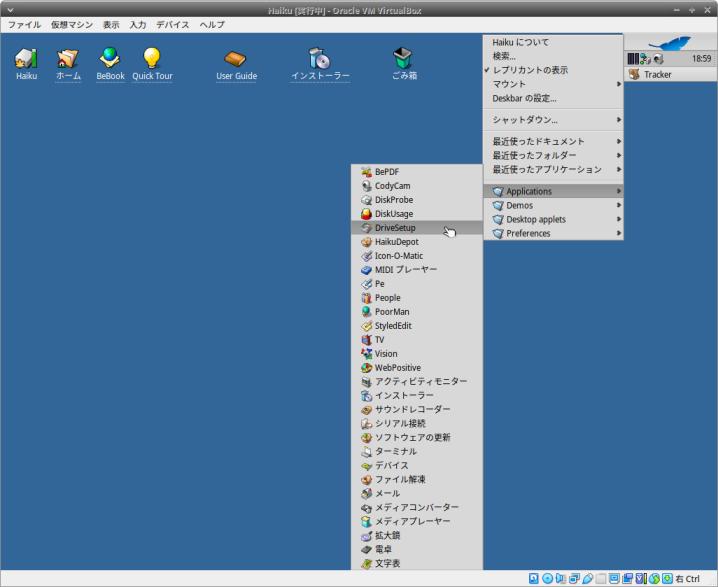Viewport: 718px width, 587px height.
Task: Launch サウンドレコーダー entry
Action: [417, 409]
